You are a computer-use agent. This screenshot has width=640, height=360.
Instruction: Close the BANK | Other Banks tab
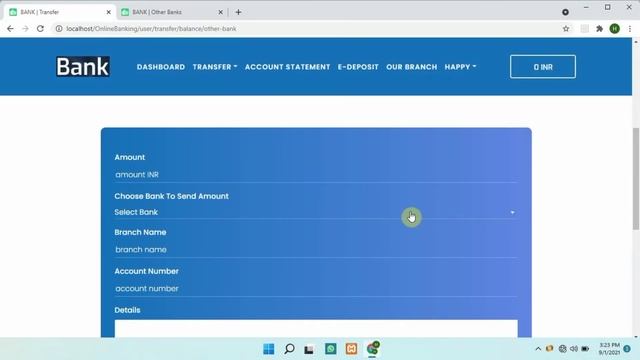tap(220, 12)
